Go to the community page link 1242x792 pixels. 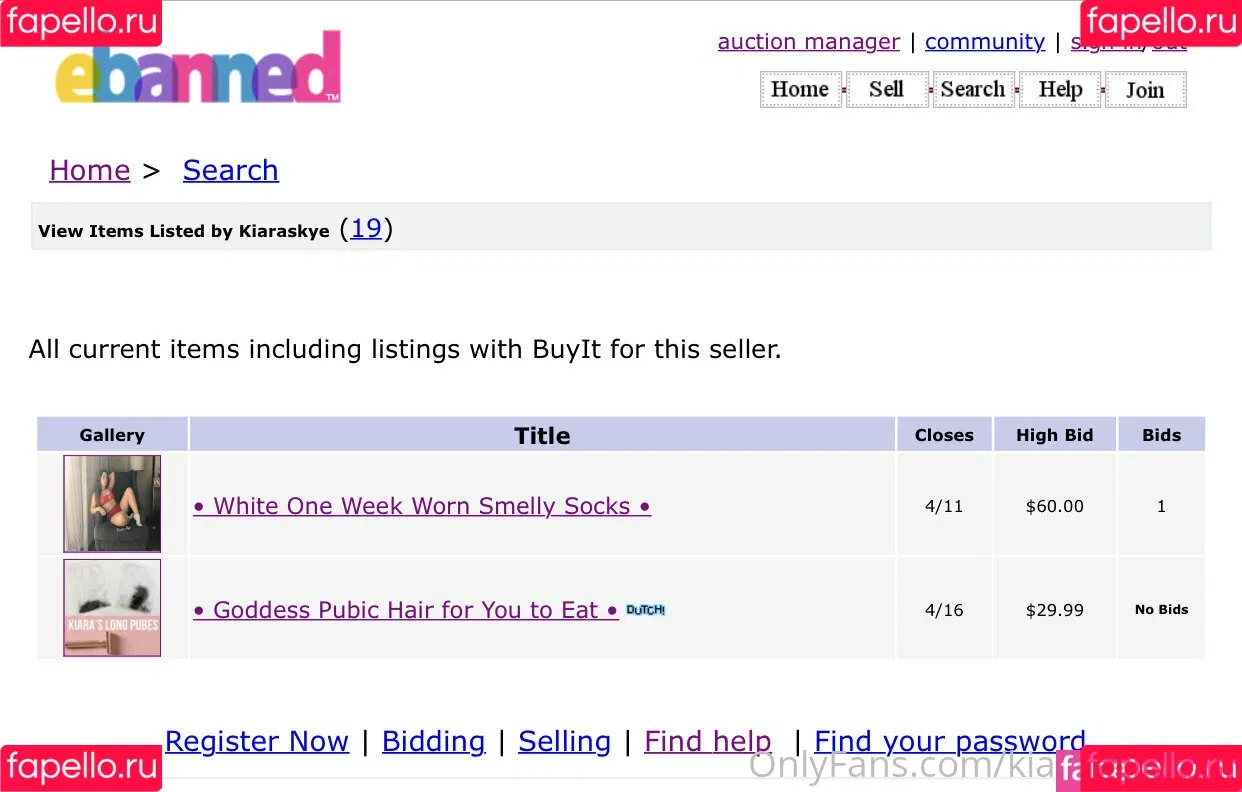point(985,42)
